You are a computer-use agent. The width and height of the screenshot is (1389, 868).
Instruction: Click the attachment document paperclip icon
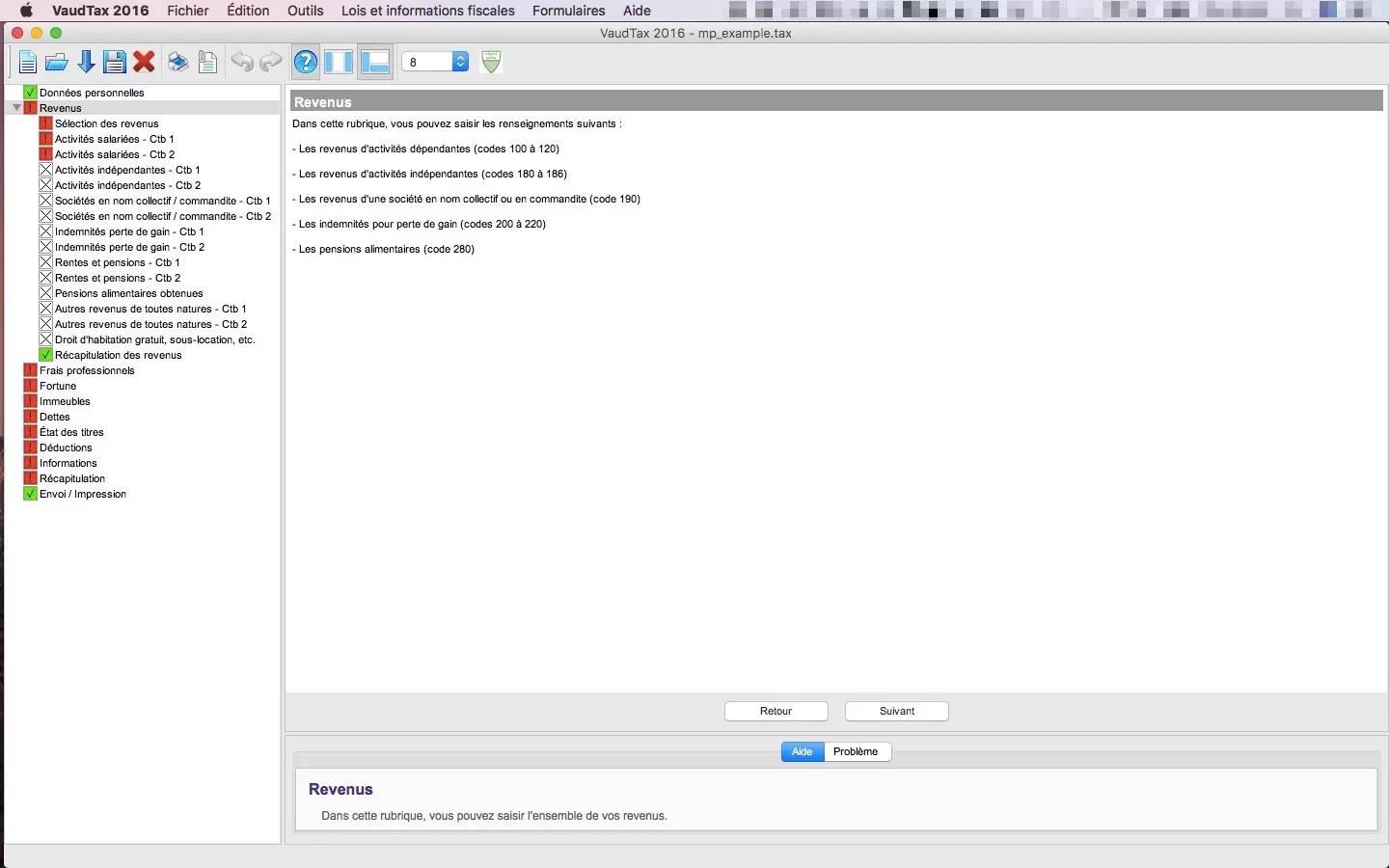pyautogui.click(x=207, y=63)
